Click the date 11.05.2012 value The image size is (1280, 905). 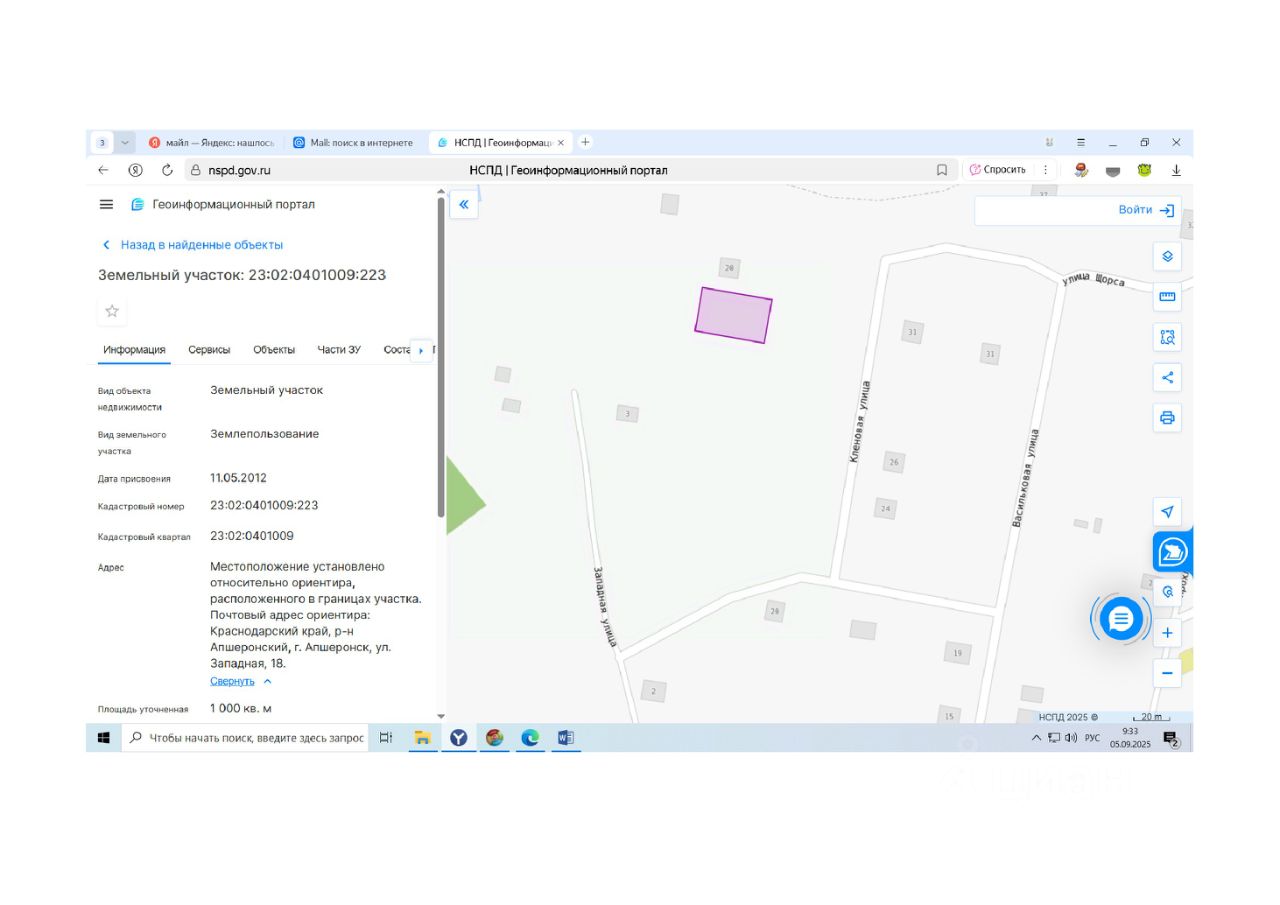pyautogui.click(x=238, y=478)
